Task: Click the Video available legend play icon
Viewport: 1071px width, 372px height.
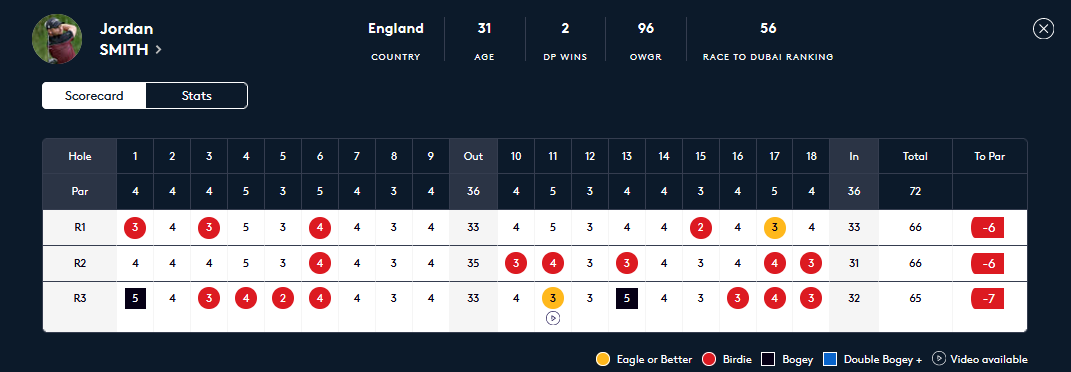Action: [x=939, y=358]
